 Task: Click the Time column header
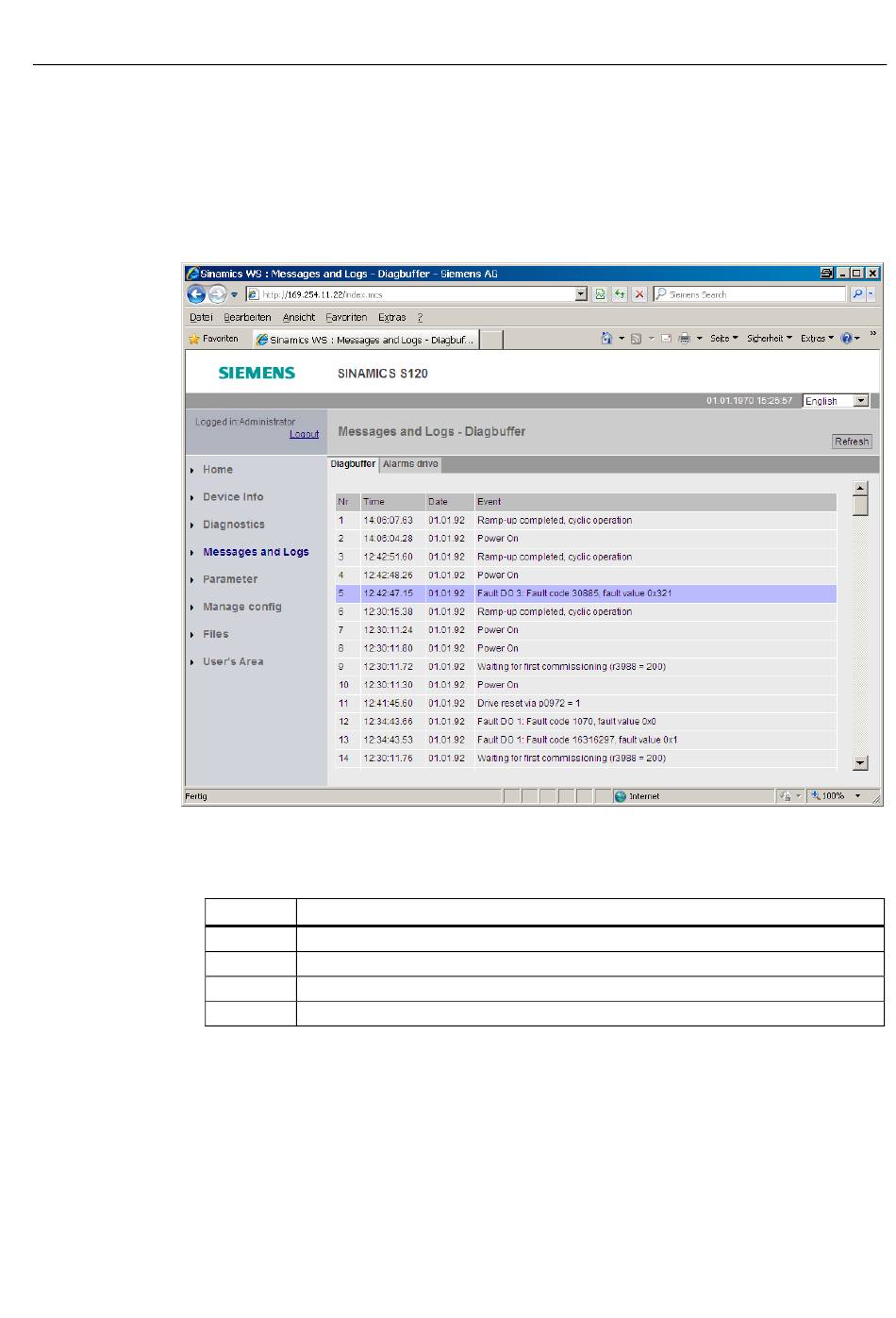(x=392, y=502)
